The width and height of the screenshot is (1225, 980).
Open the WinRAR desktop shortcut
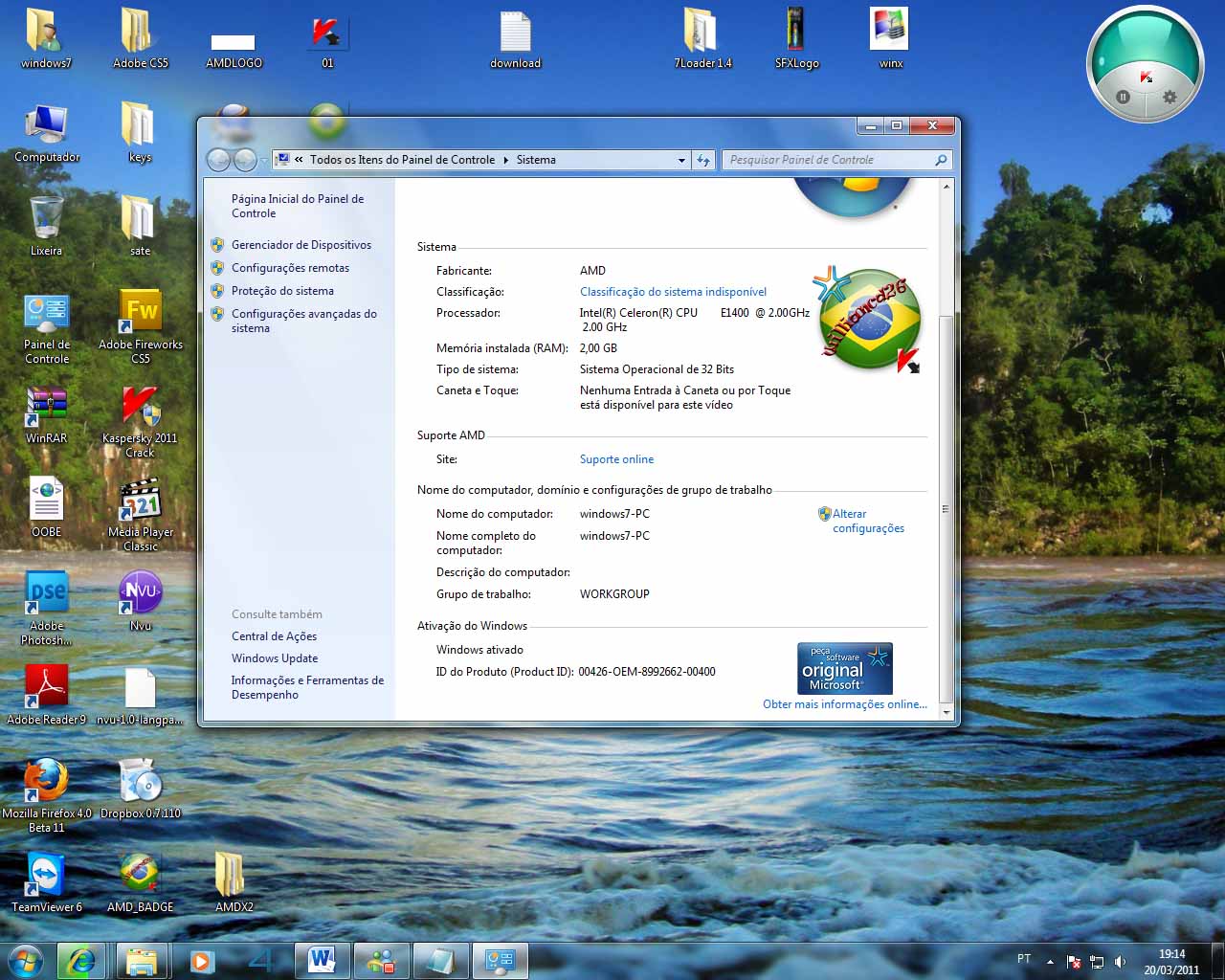[46, 408]
